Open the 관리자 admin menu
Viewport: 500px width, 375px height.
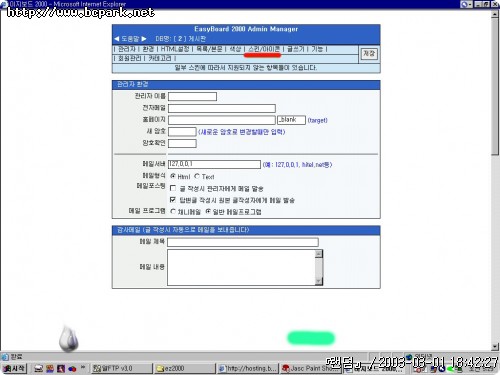pyautogui.click(x=127, y=49)
